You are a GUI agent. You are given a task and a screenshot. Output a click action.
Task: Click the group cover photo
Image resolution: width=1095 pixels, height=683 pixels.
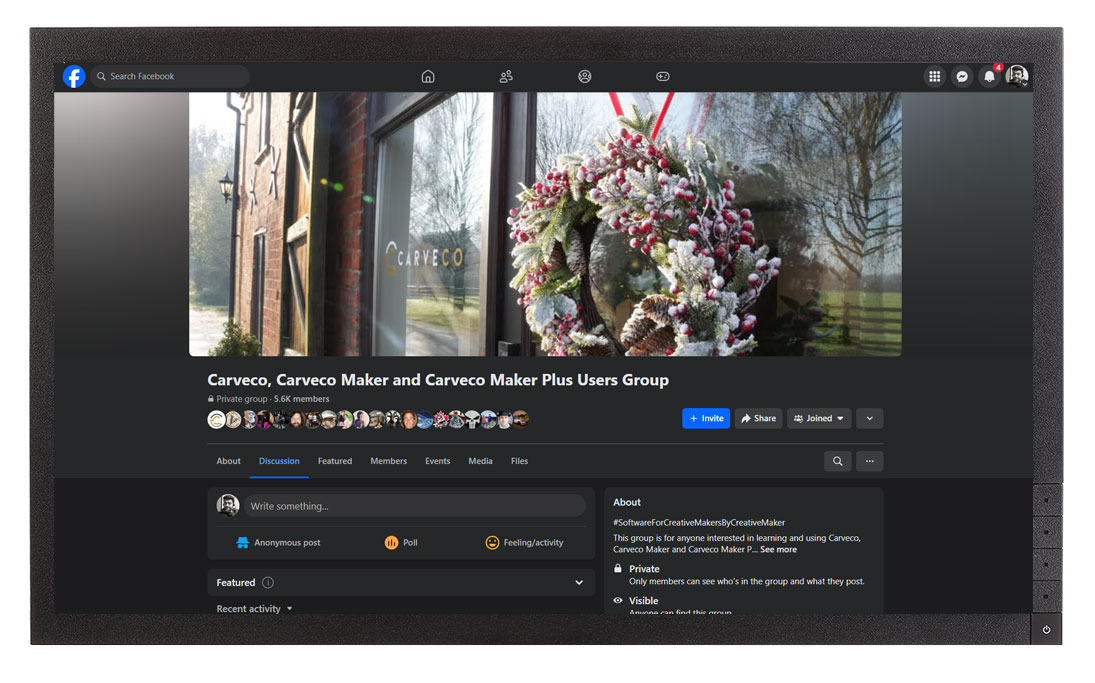545,224
